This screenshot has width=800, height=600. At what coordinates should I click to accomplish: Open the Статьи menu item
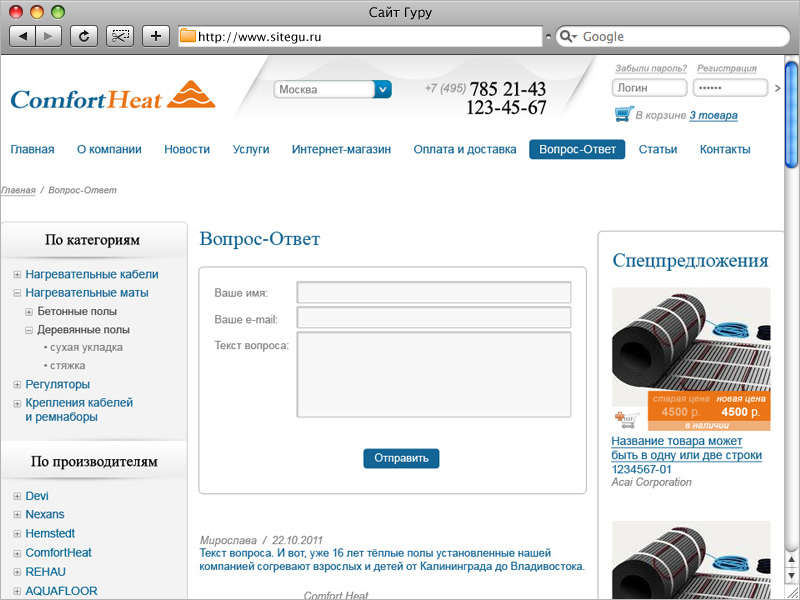click(x=658, y=149)
